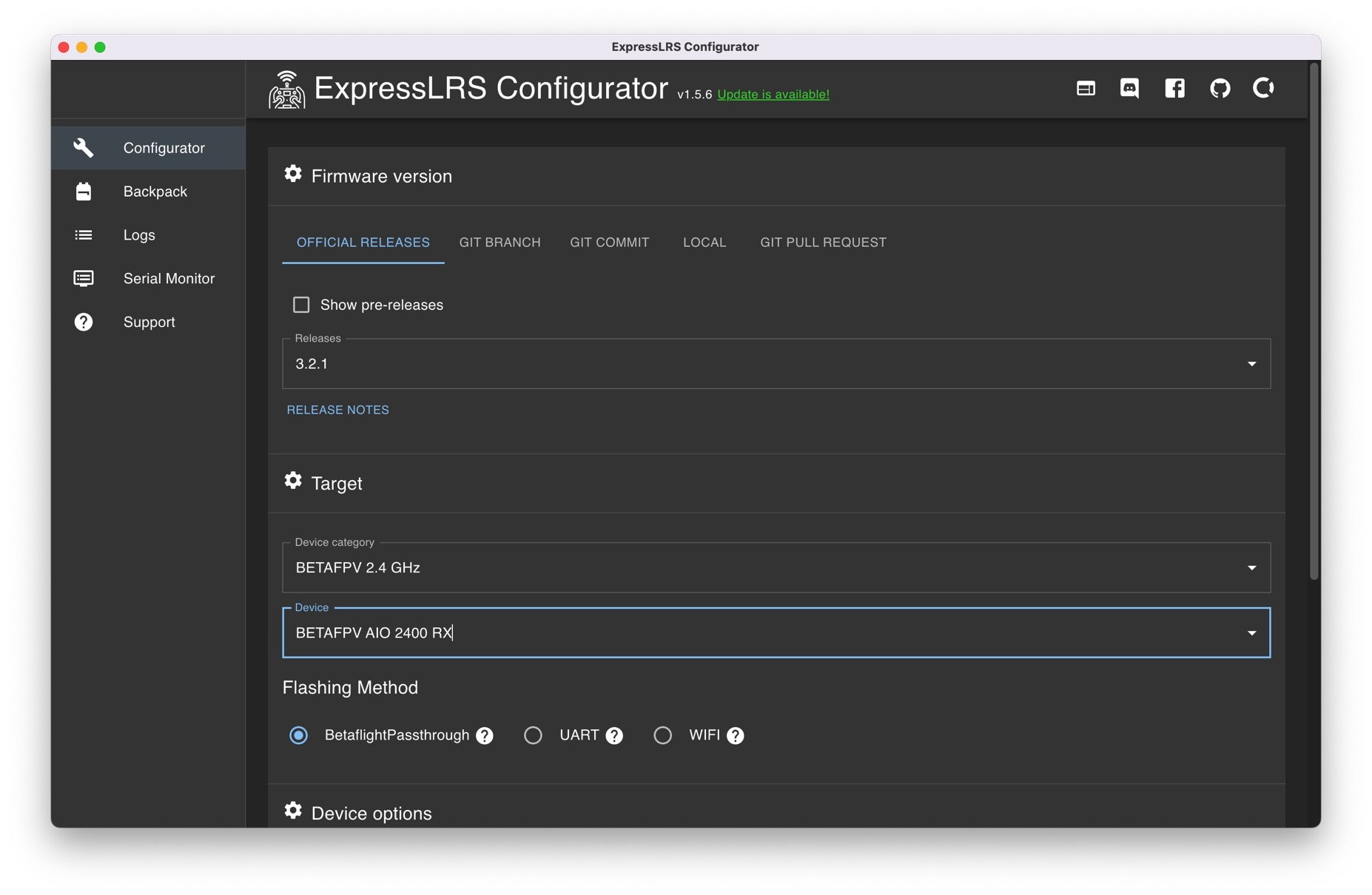
Task: Click the Update is available link
Action: 773,95
